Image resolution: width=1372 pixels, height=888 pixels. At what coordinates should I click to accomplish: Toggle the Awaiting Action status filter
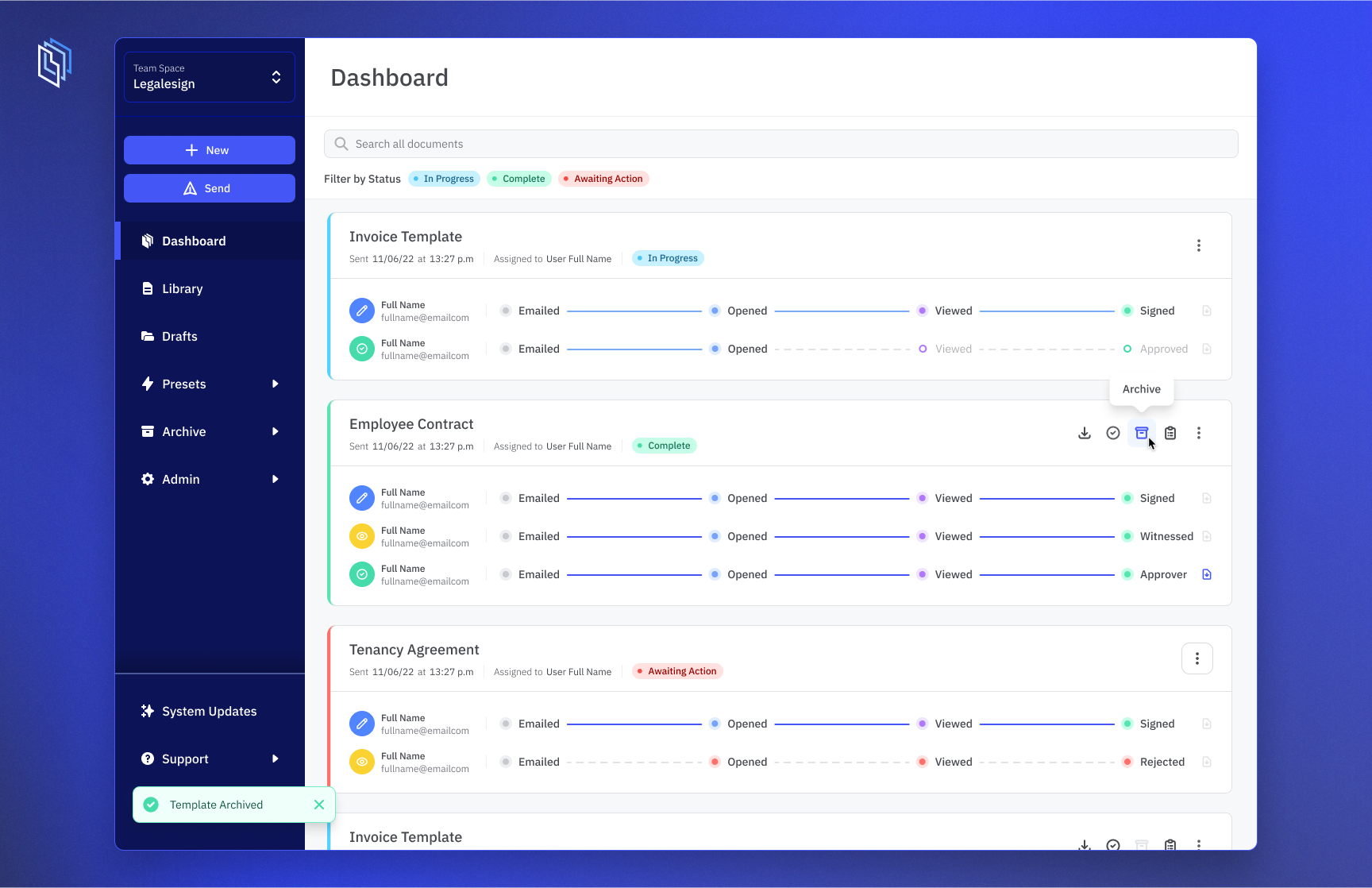[603, 179]
